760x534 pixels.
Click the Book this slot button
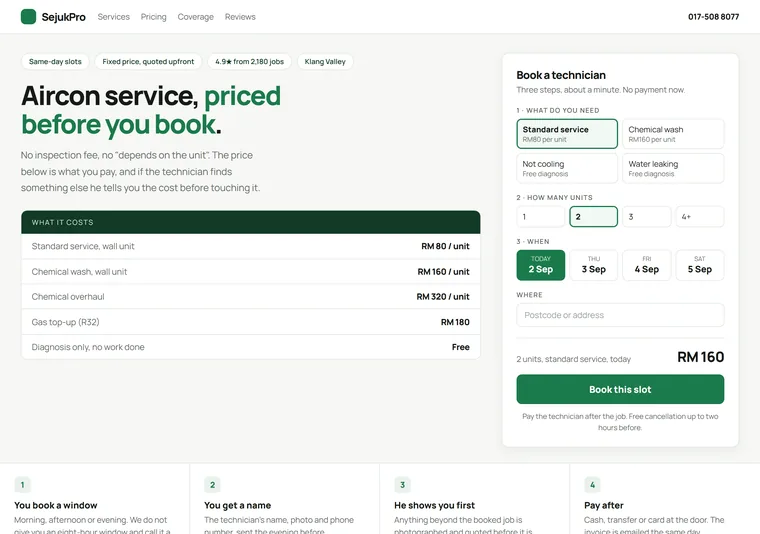620,389
